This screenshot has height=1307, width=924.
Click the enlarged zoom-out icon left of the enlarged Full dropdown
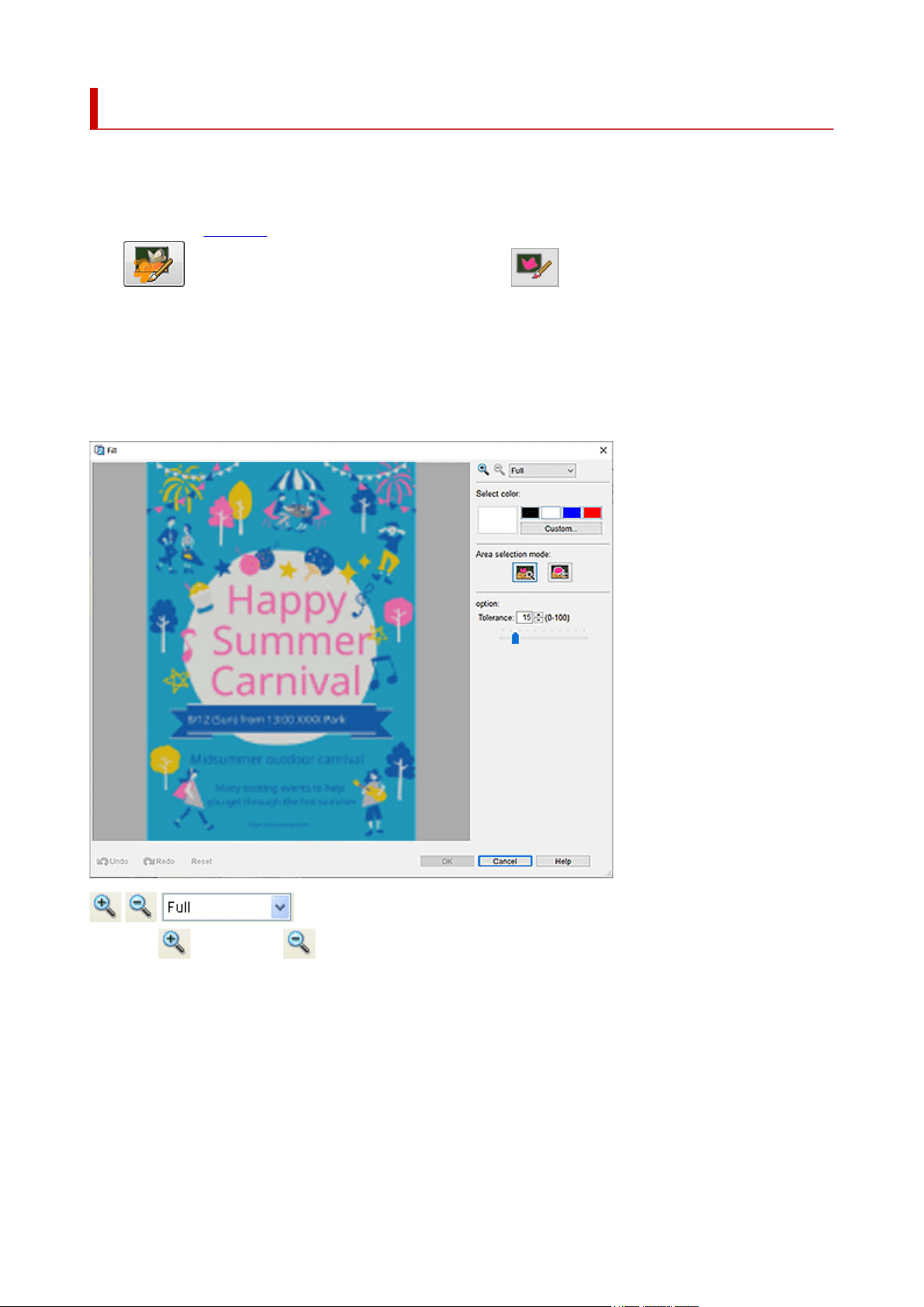pos(141,907)
